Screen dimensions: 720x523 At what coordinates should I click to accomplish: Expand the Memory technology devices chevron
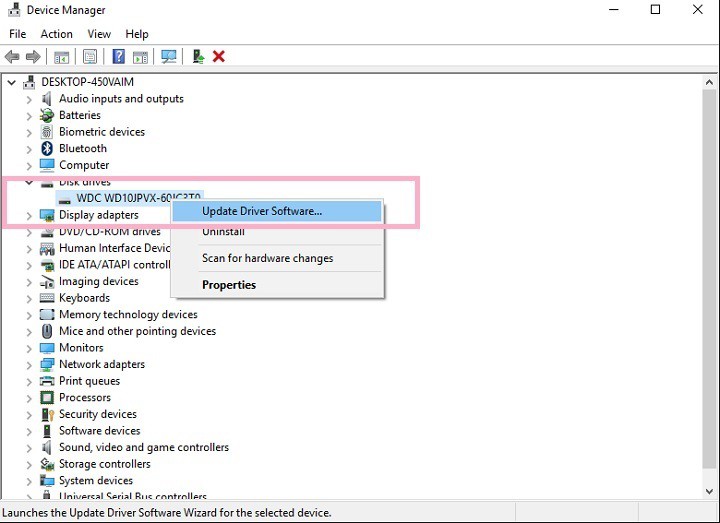pos(29,315)
